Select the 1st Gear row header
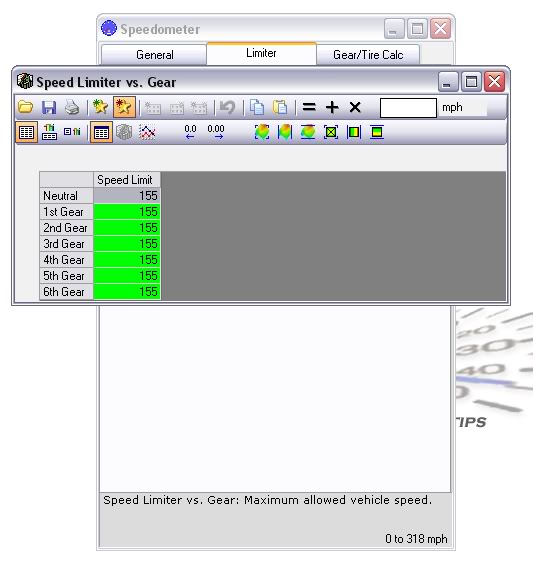 [66, 212]
